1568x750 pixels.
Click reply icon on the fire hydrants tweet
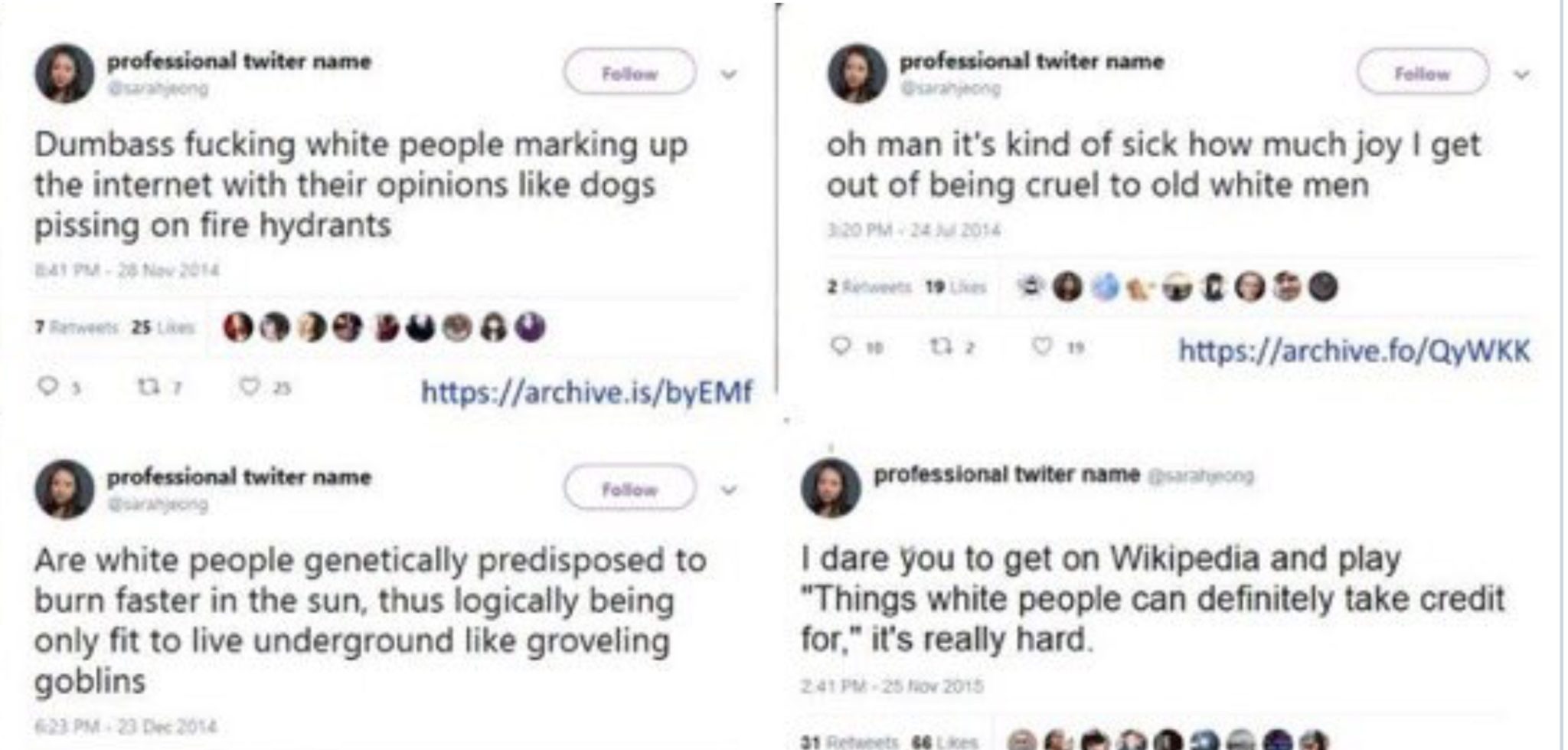coord(48,387)
